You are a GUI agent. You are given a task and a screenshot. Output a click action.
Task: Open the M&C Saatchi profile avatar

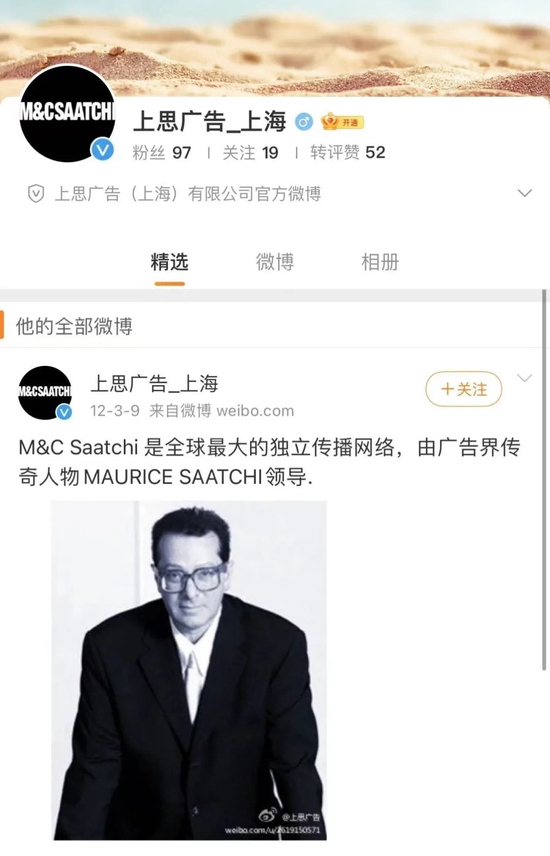[67, 114]
